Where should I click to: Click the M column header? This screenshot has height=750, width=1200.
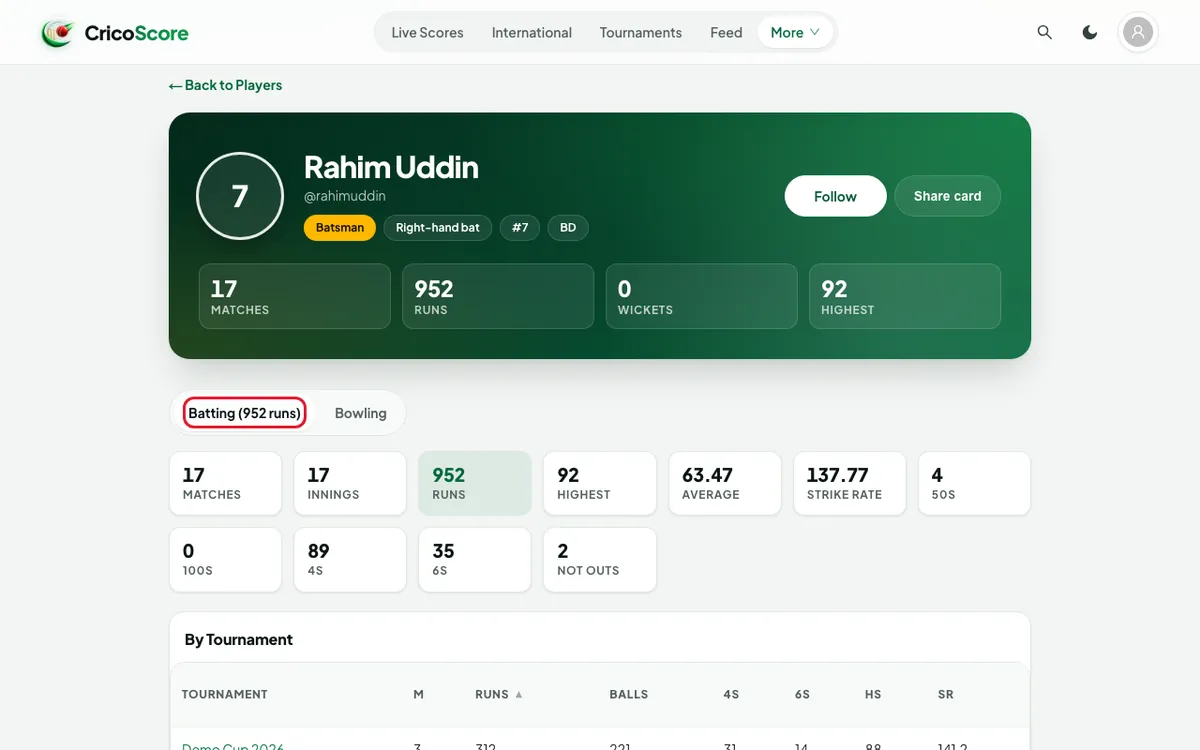coord(418,694)
